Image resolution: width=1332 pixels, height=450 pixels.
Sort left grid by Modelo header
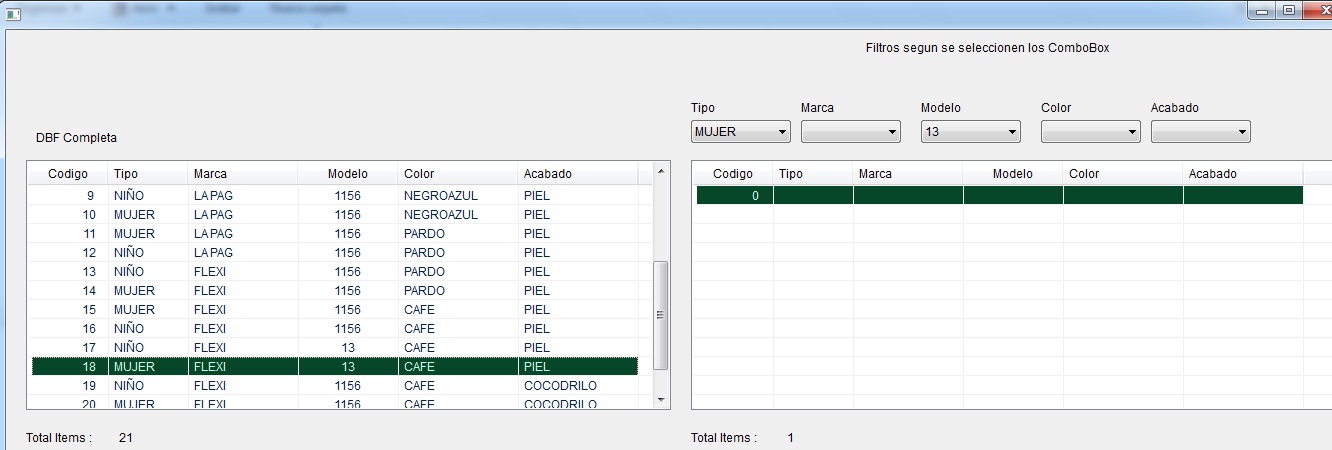click(x=347, y=174)
